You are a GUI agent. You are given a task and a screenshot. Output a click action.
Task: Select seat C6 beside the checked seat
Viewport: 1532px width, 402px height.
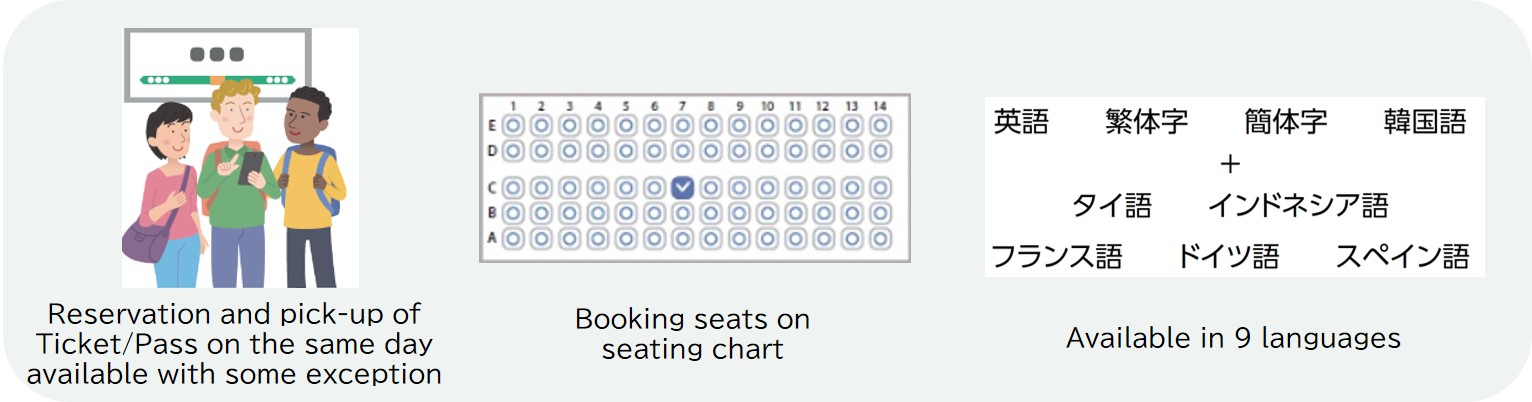655,187
